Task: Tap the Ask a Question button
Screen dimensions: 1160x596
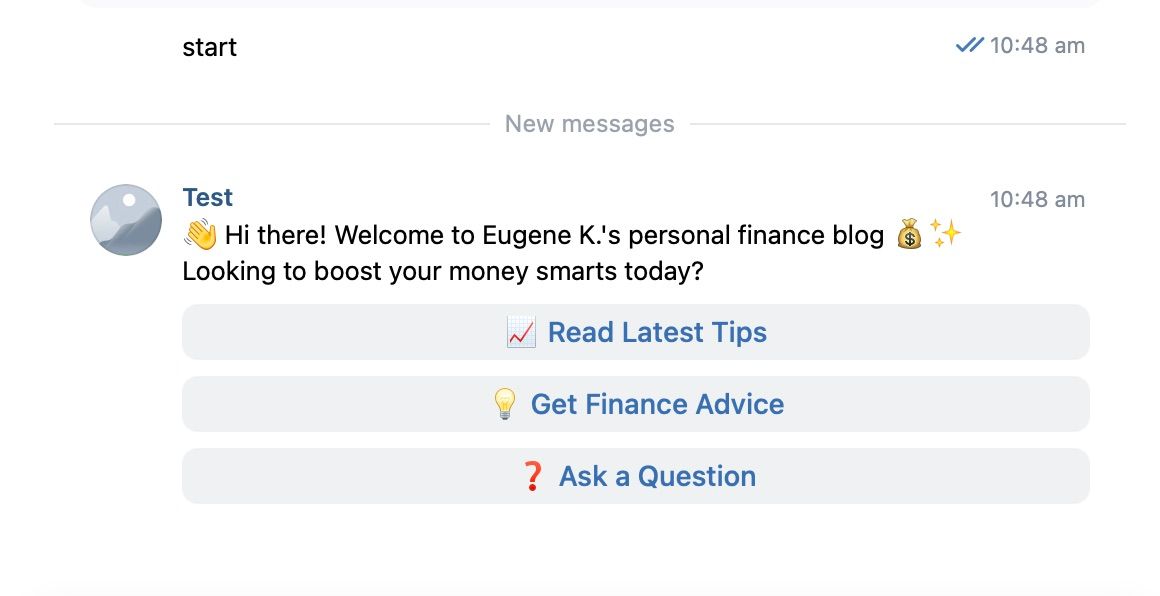Action: click(635, 476)
